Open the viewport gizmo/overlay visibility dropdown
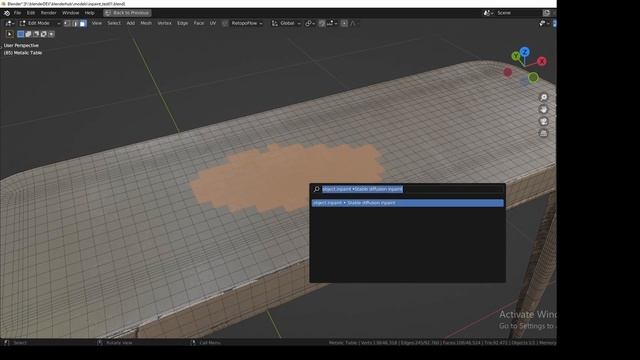The image size is (640, 360). click(544, 24)
